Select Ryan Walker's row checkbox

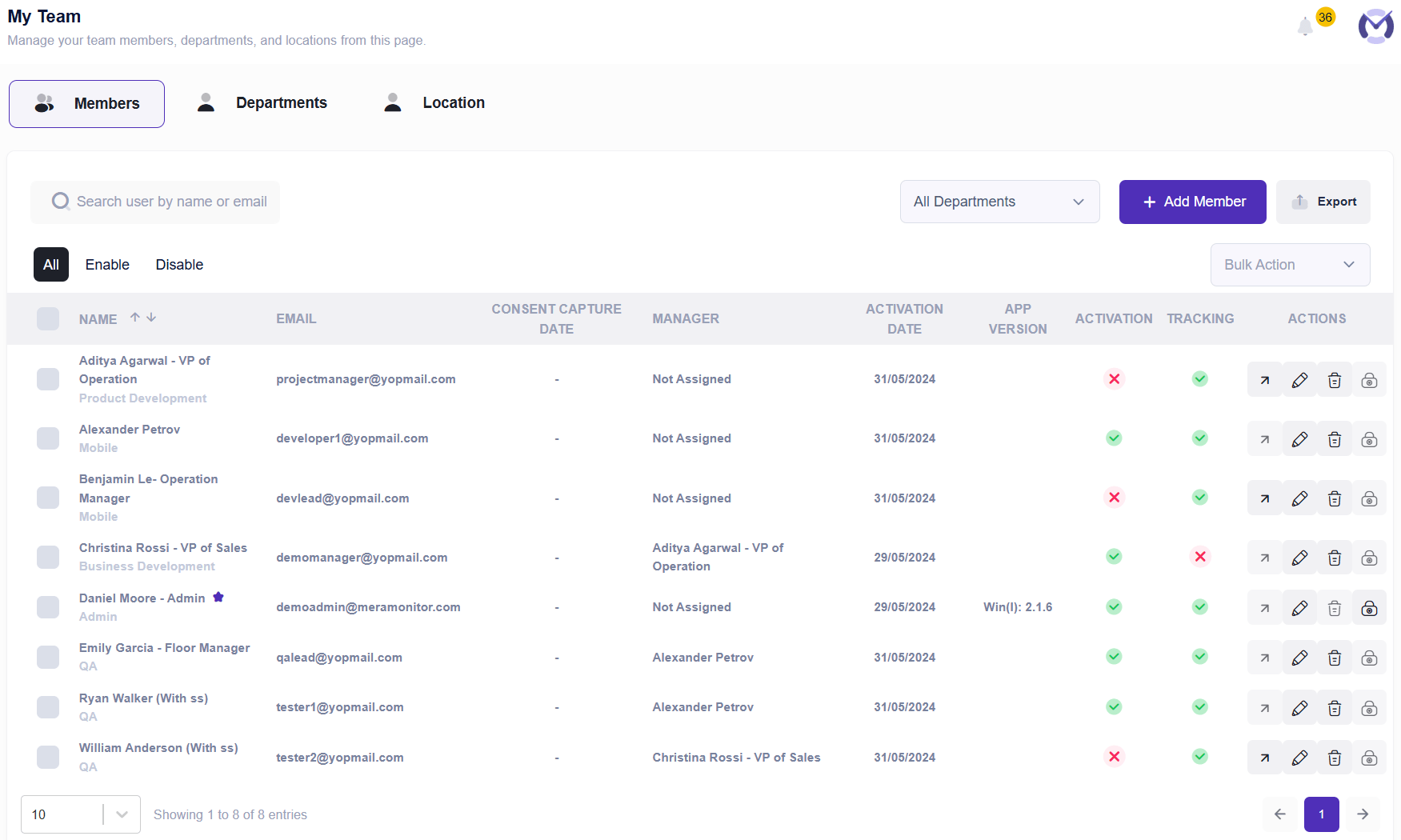(48, 707)
